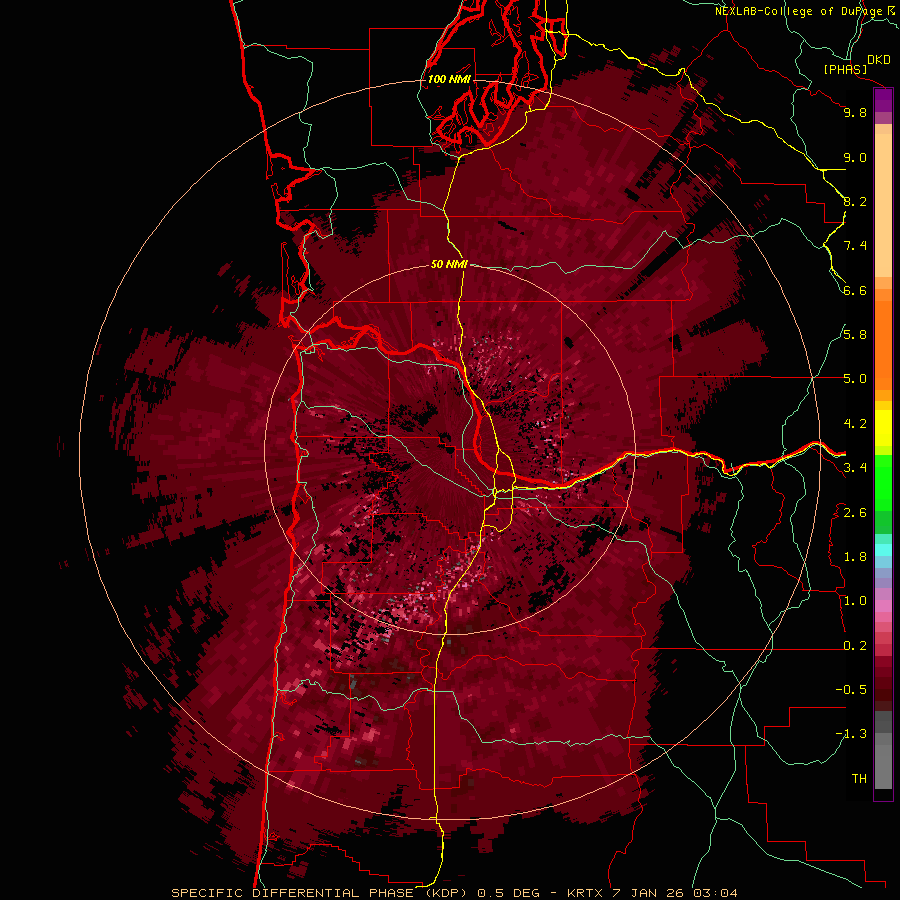This screenshot has width=900, height=900.
Task: Click the -1.3 value on the color scale
Action: [851, 734]
